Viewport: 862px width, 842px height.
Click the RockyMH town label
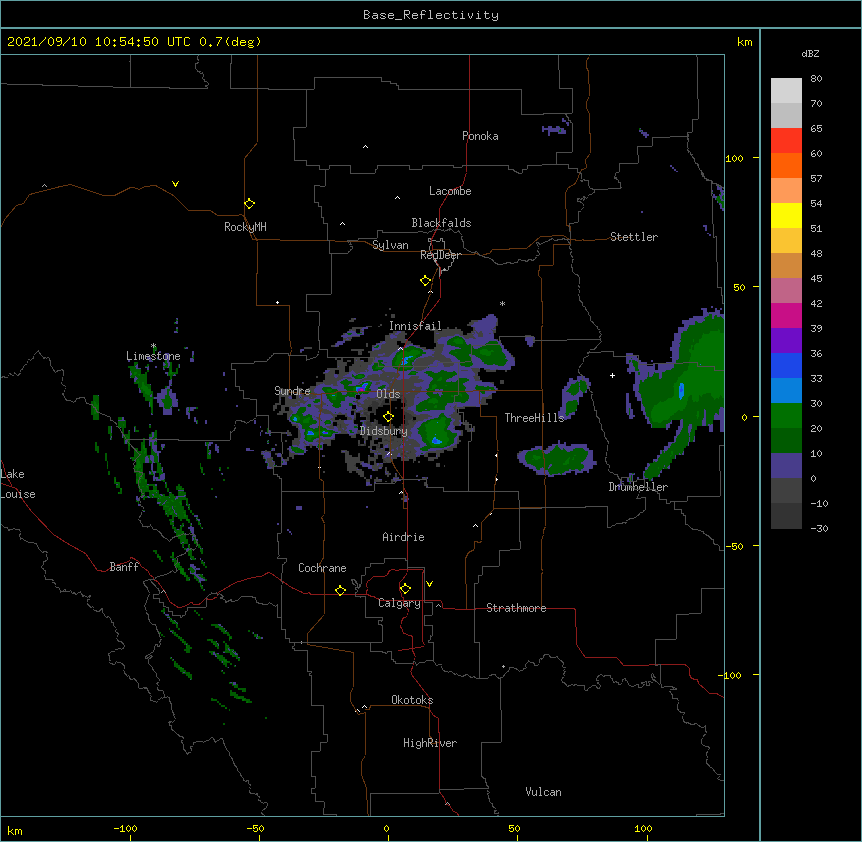click(245, 227)
